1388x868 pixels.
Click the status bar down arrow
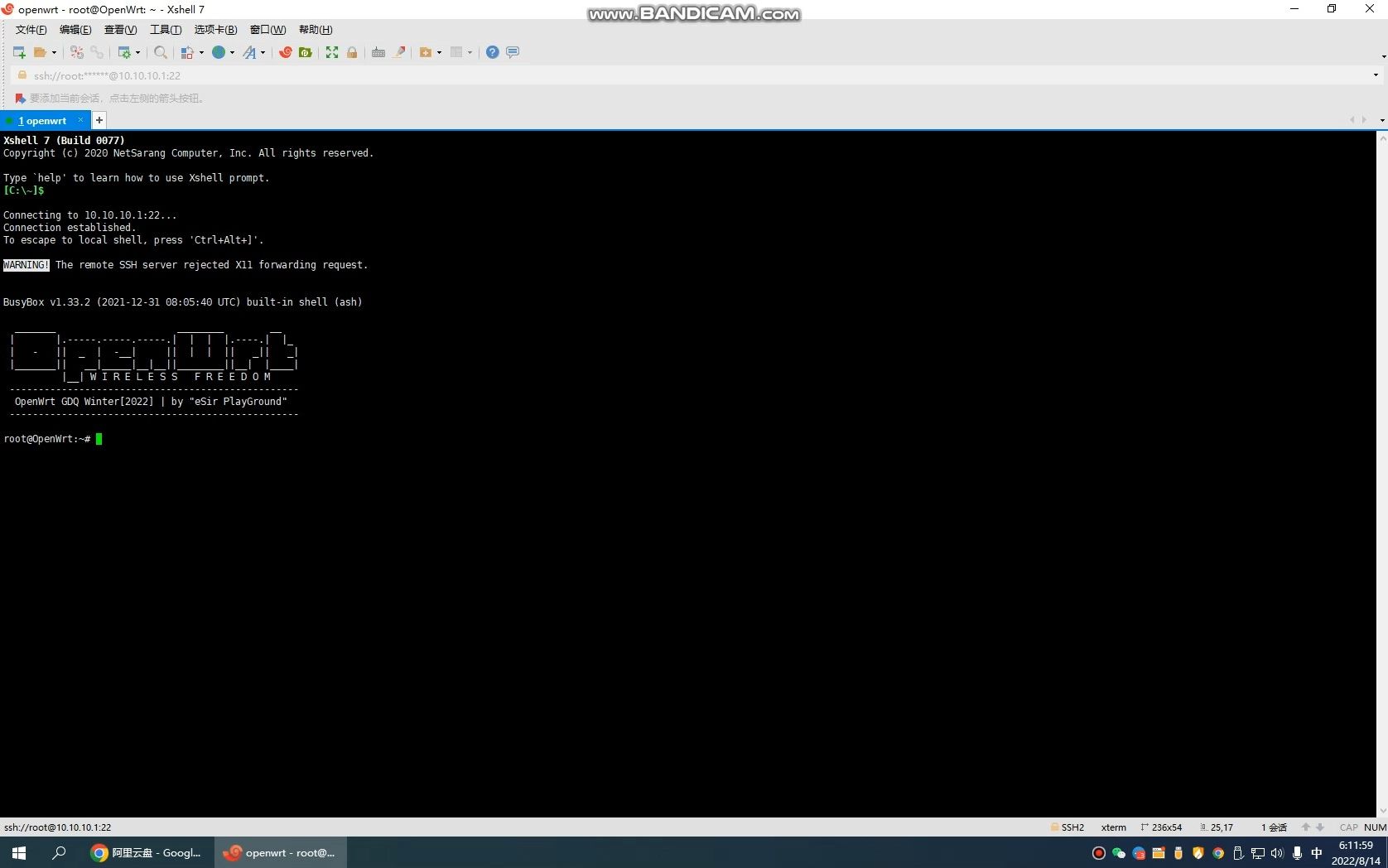click(1320, 827)
